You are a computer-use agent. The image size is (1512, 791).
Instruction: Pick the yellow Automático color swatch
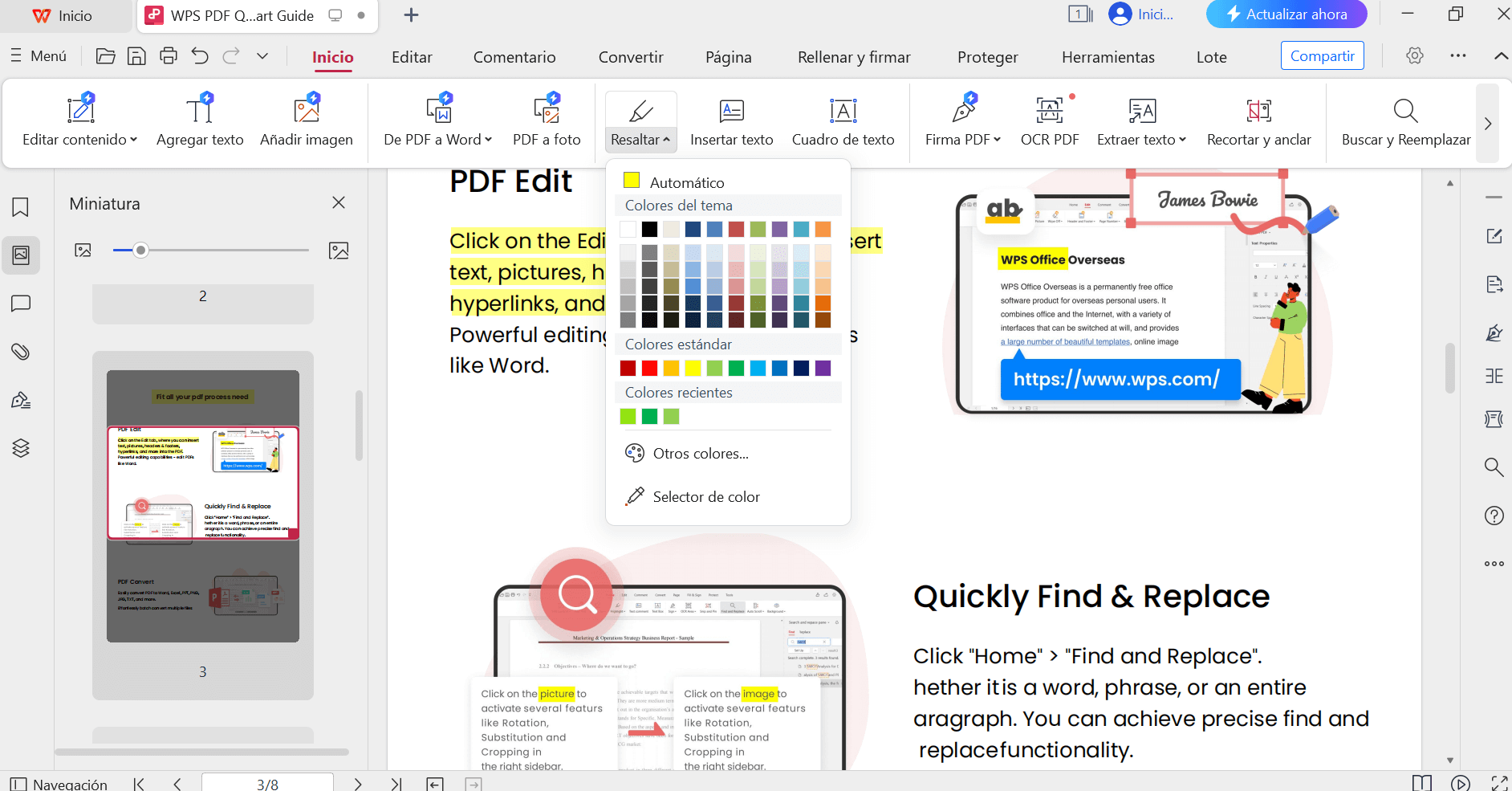pos(632,181)
